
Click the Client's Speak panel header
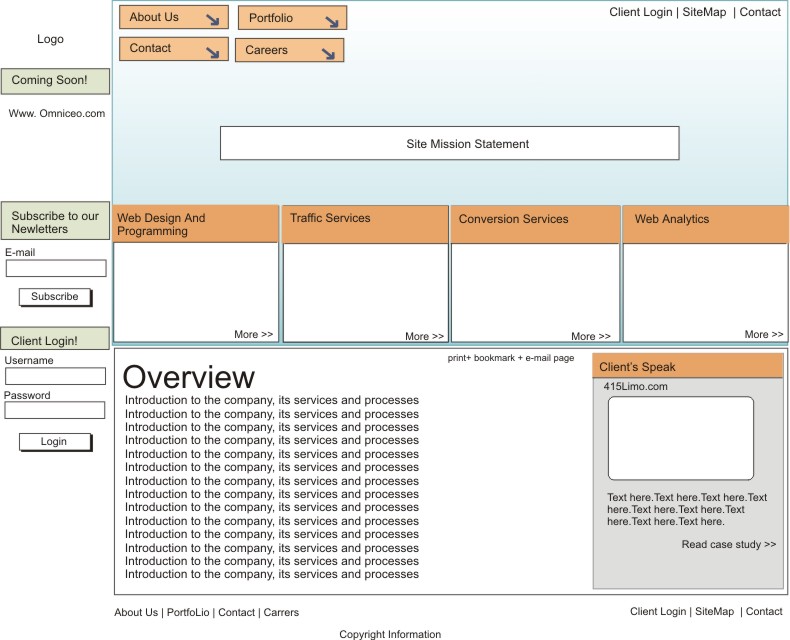[688, 366]
